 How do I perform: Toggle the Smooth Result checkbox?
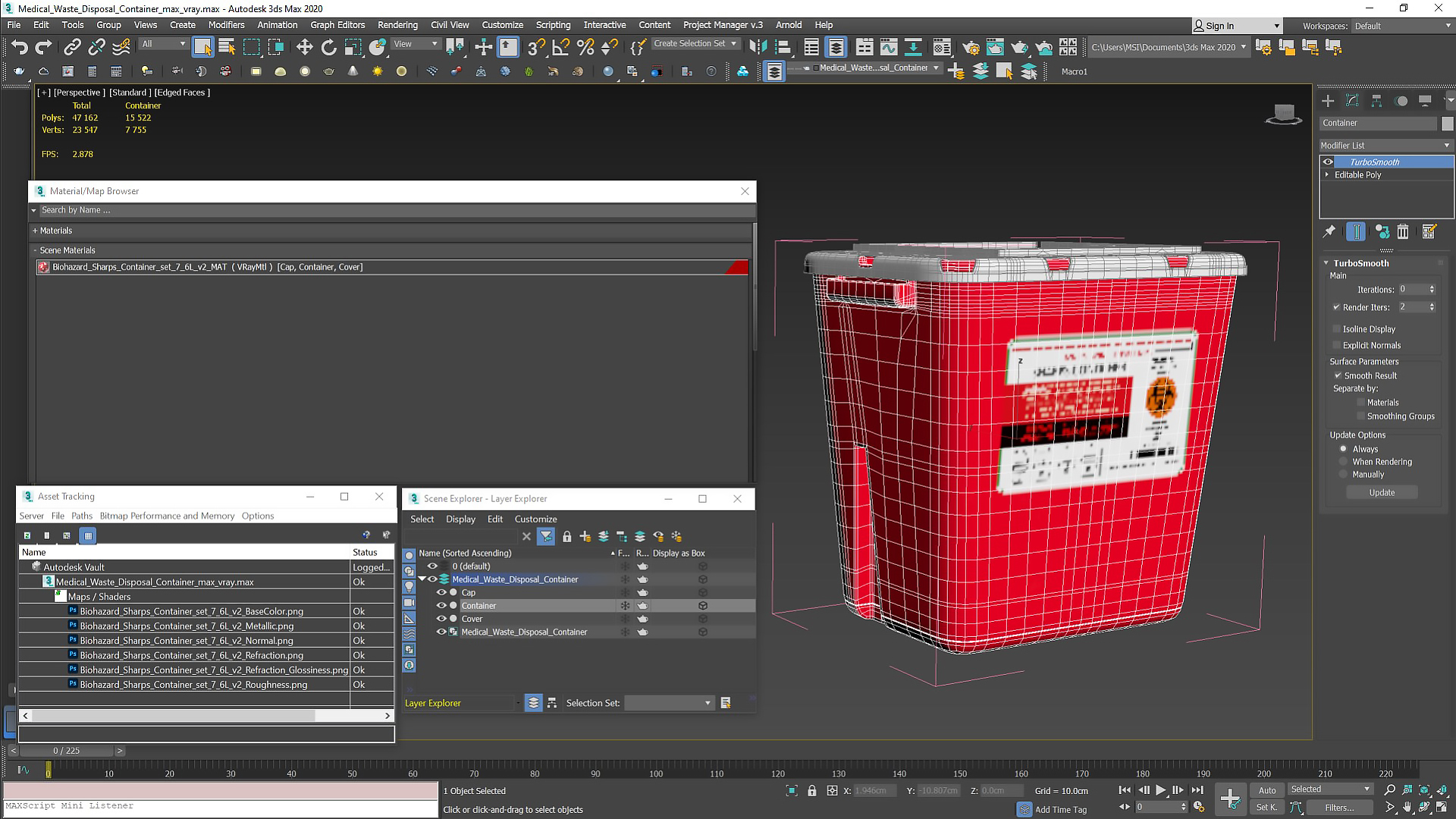tap(1338, 375)
